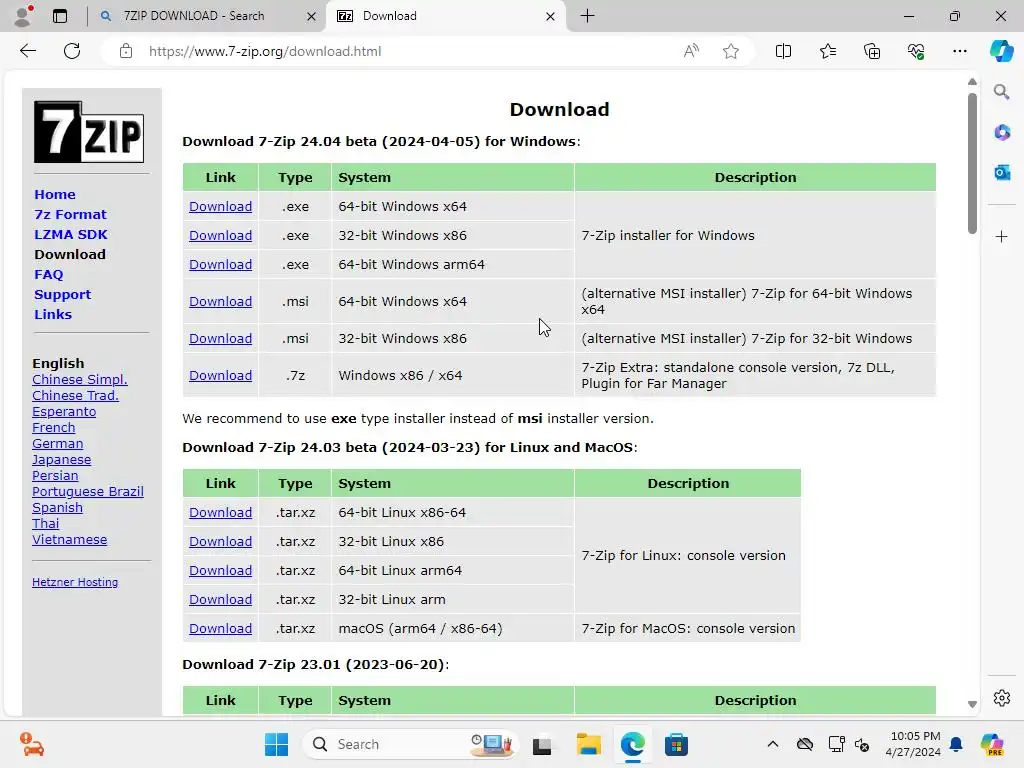Open Hetzner Hosting link
This screenshot has height=768, width=1024.
pyautogui.click(x=75, y=582)
